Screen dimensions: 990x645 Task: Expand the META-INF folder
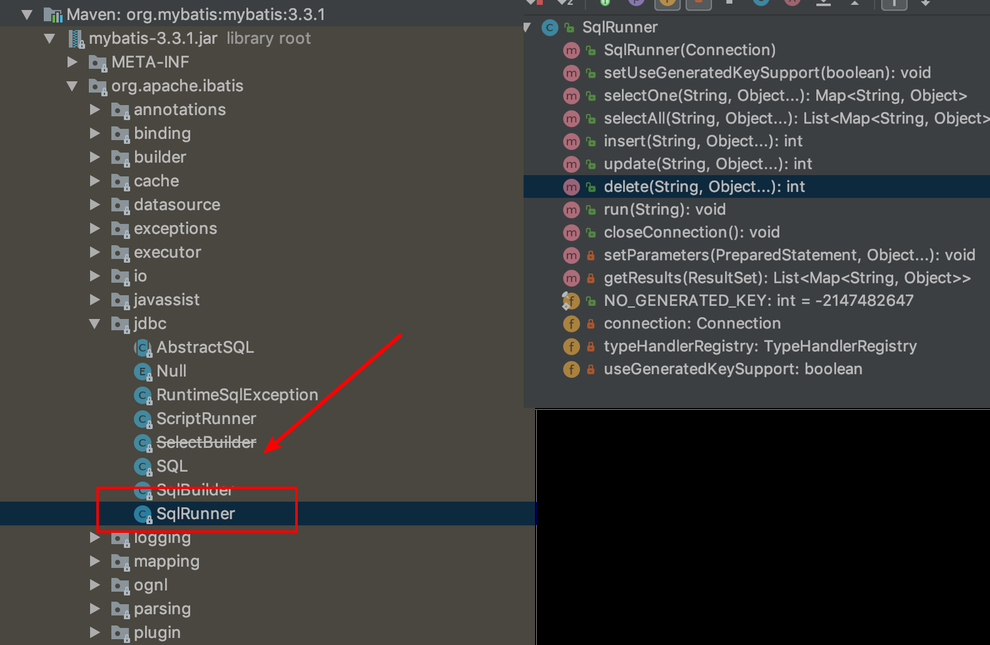(x=73, y=62)
